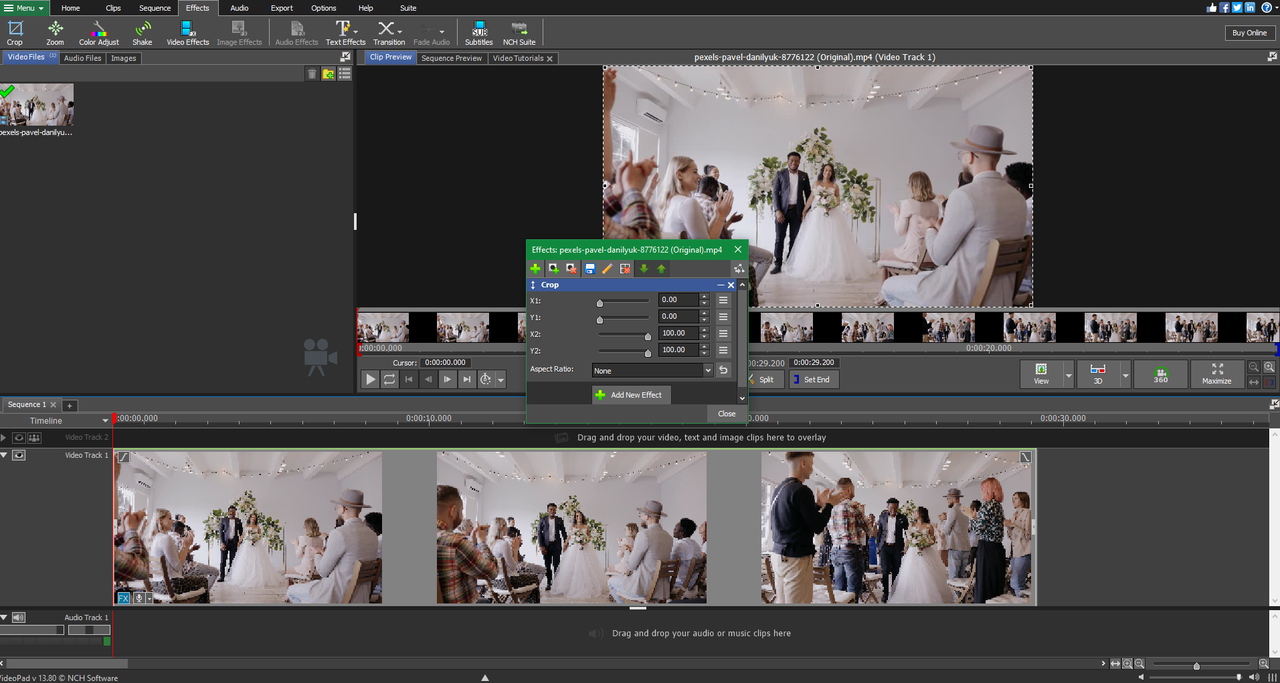Save the effect chain with the floppy icon
The width and height of the screenshot is (1280, 683).
click(590, 268)
